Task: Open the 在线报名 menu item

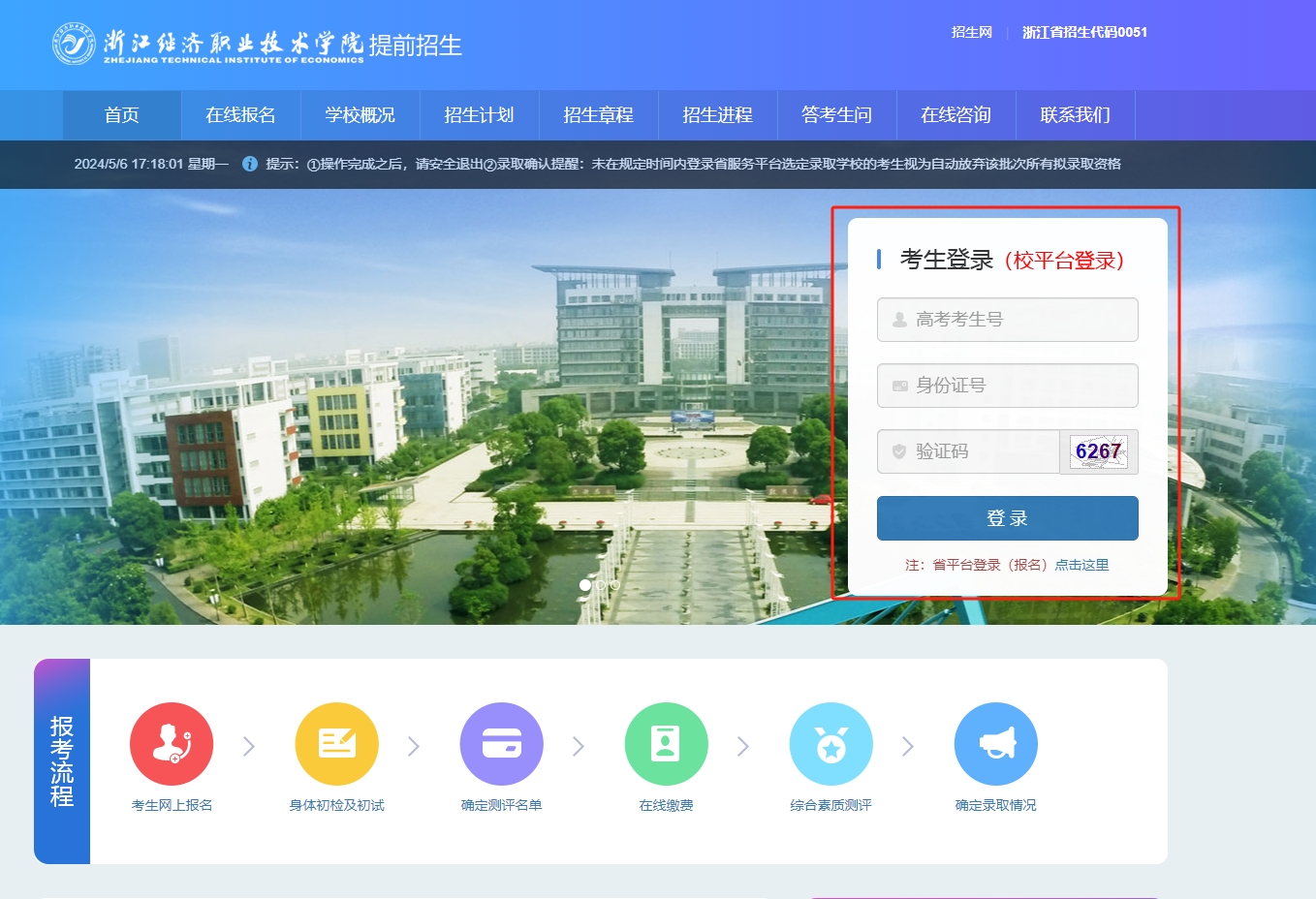Action: 240,115
